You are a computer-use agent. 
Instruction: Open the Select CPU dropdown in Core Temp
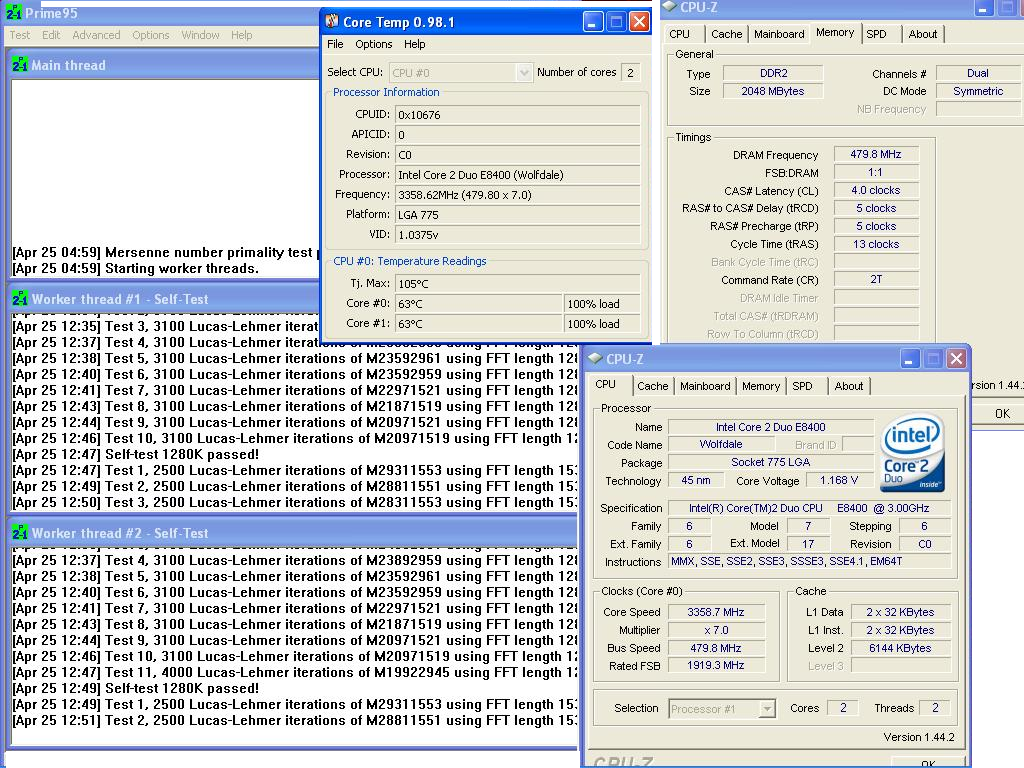tap(523, 72)
